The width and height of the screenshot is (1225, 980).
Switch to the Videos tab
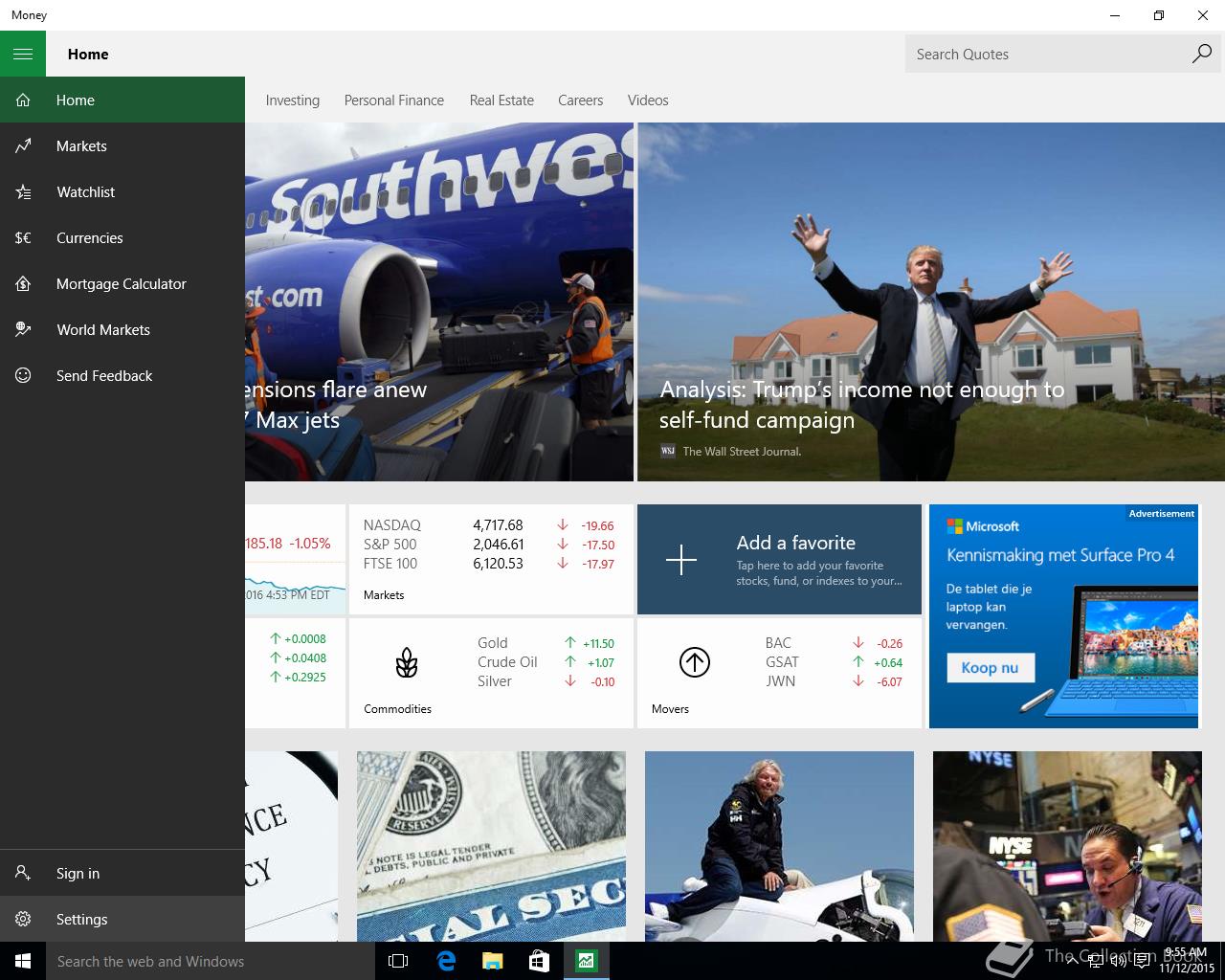pyautogui.click(x=648, y=100)
